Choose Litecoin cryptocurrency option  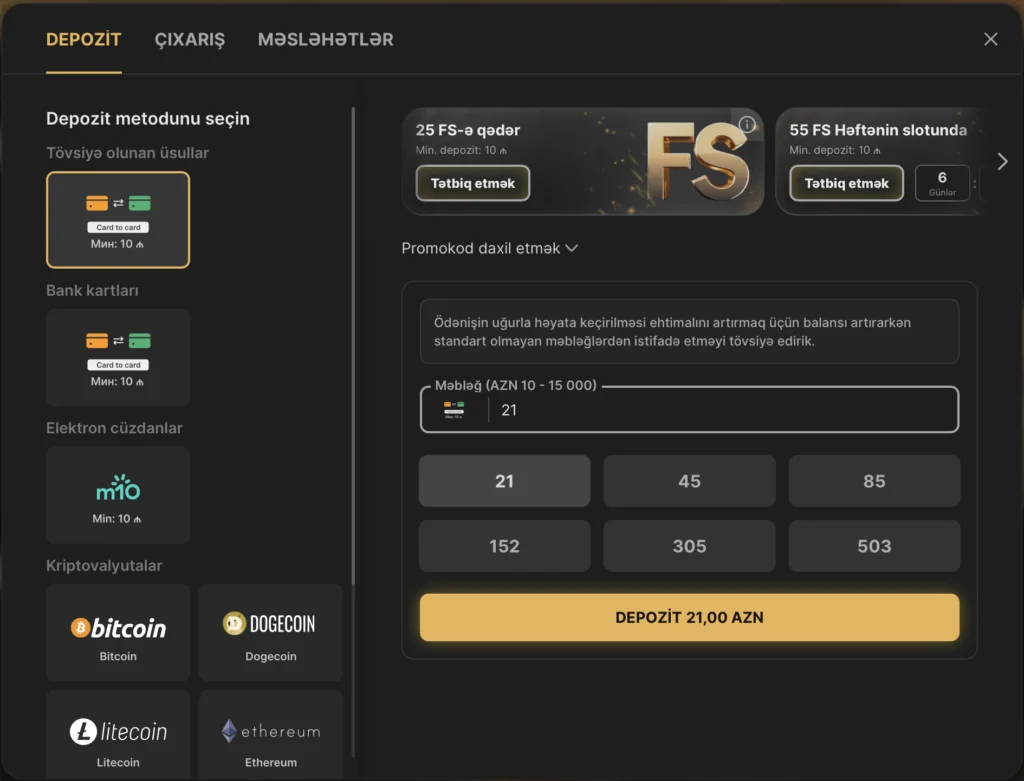point(118,735)
